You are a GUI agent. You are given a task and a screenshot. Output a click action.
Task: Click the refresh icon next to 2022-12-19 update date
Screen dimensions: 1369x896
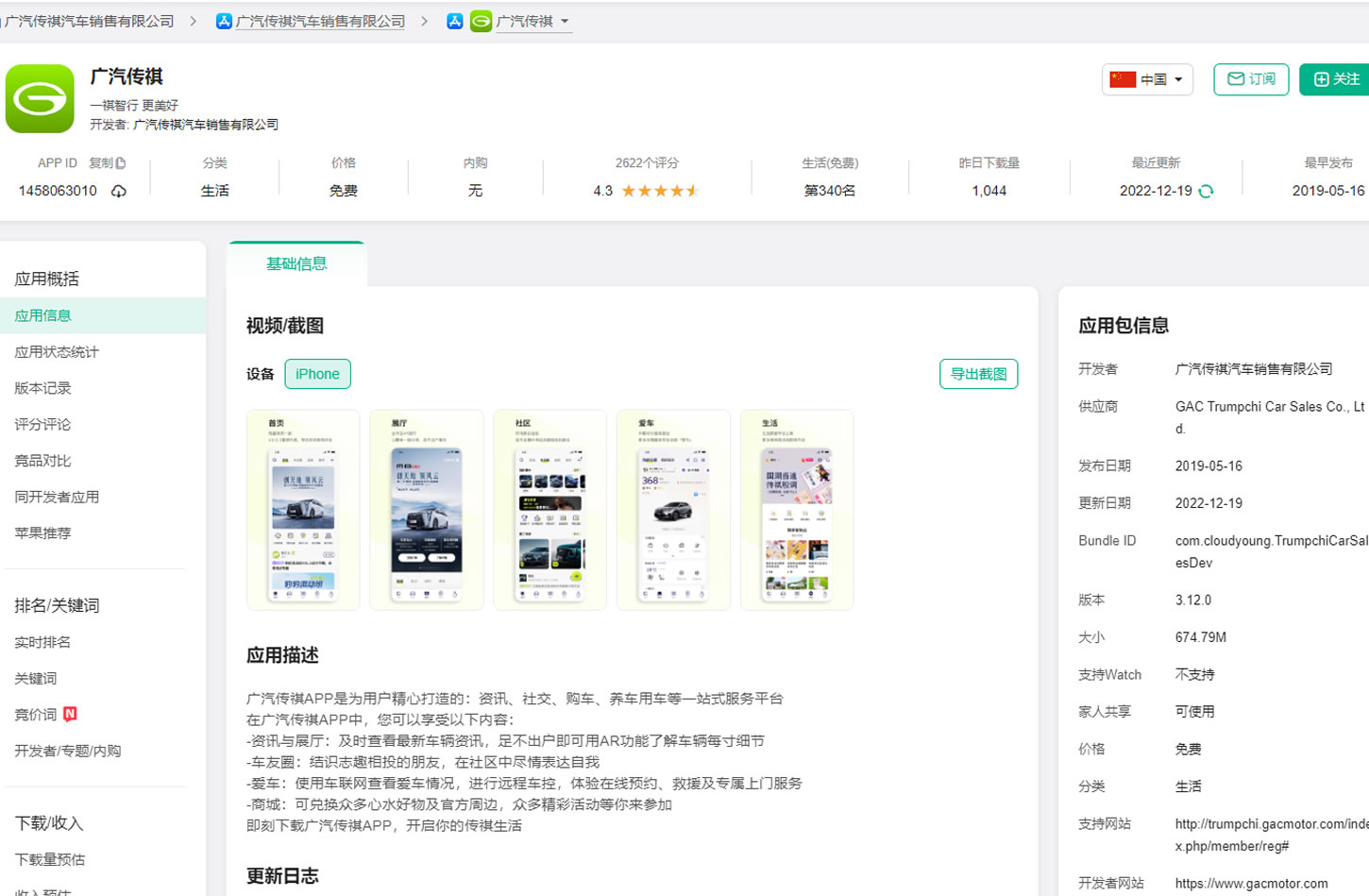pos(1206,192)
